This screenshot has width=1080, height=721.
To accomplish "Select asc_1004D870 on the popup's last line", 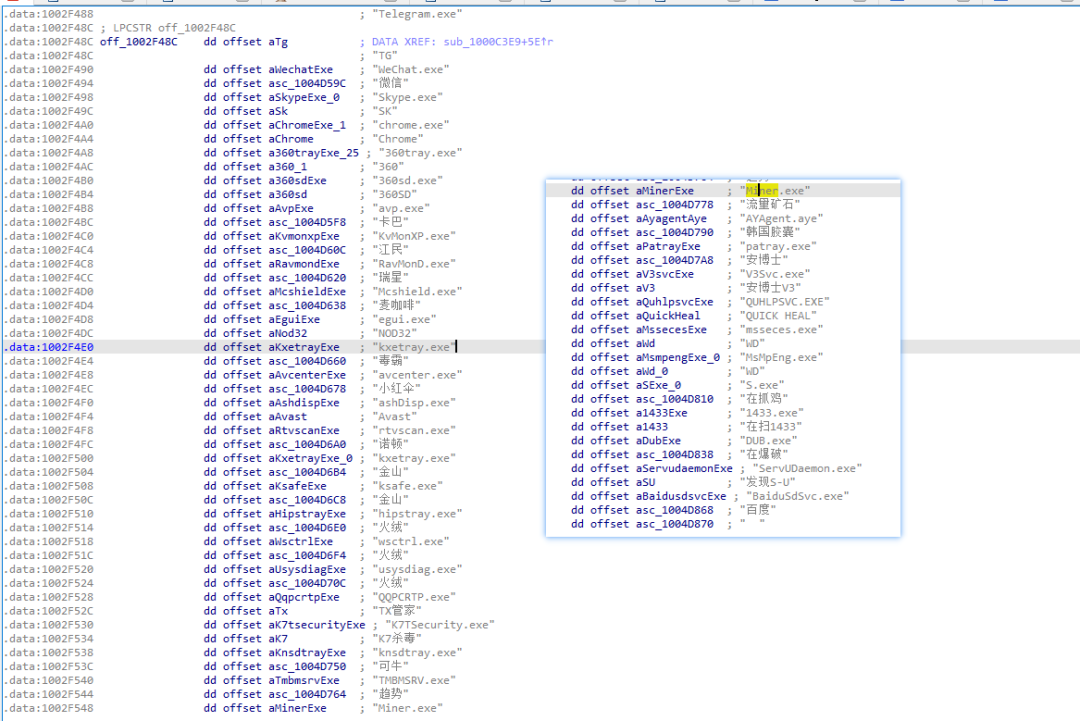I will (674, 524).
